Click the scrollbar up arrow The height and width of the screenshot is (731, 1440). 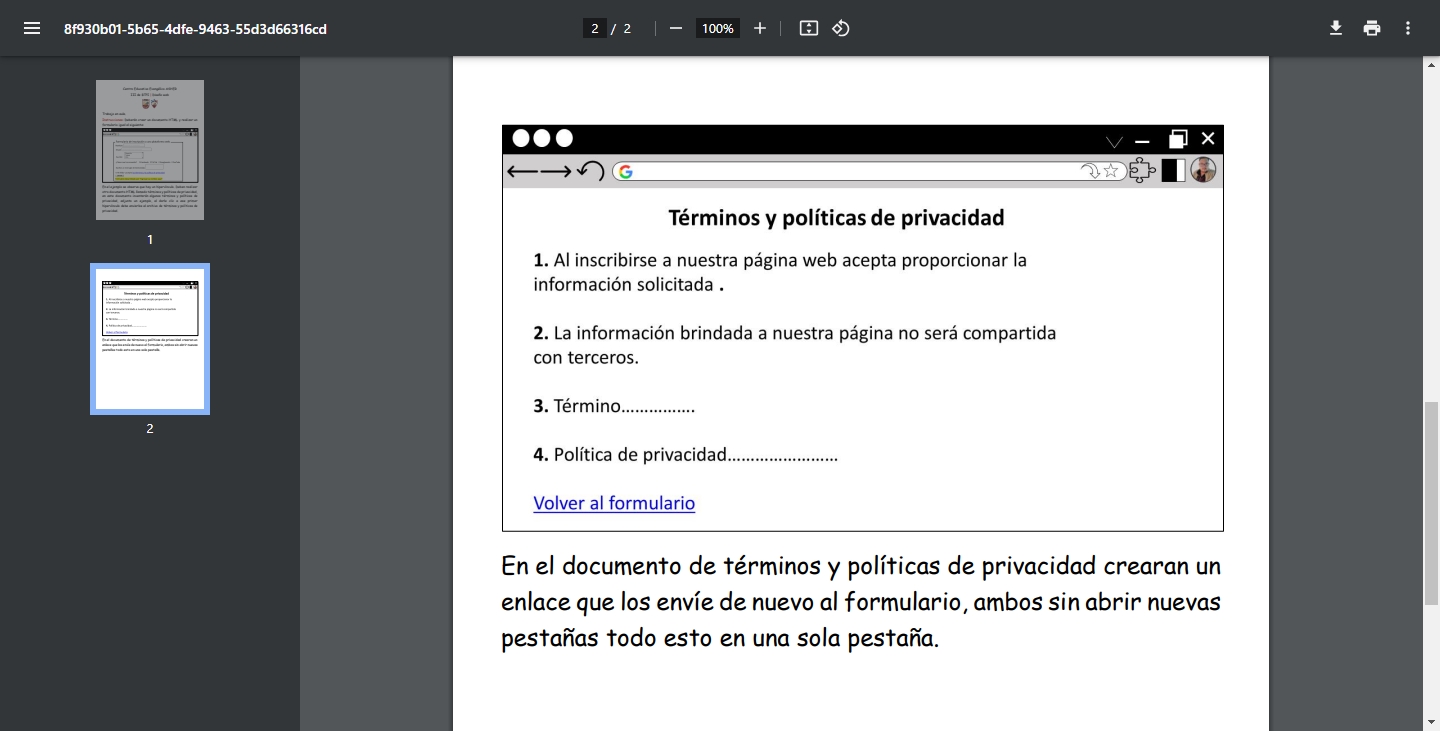(x=1431, y=65)
